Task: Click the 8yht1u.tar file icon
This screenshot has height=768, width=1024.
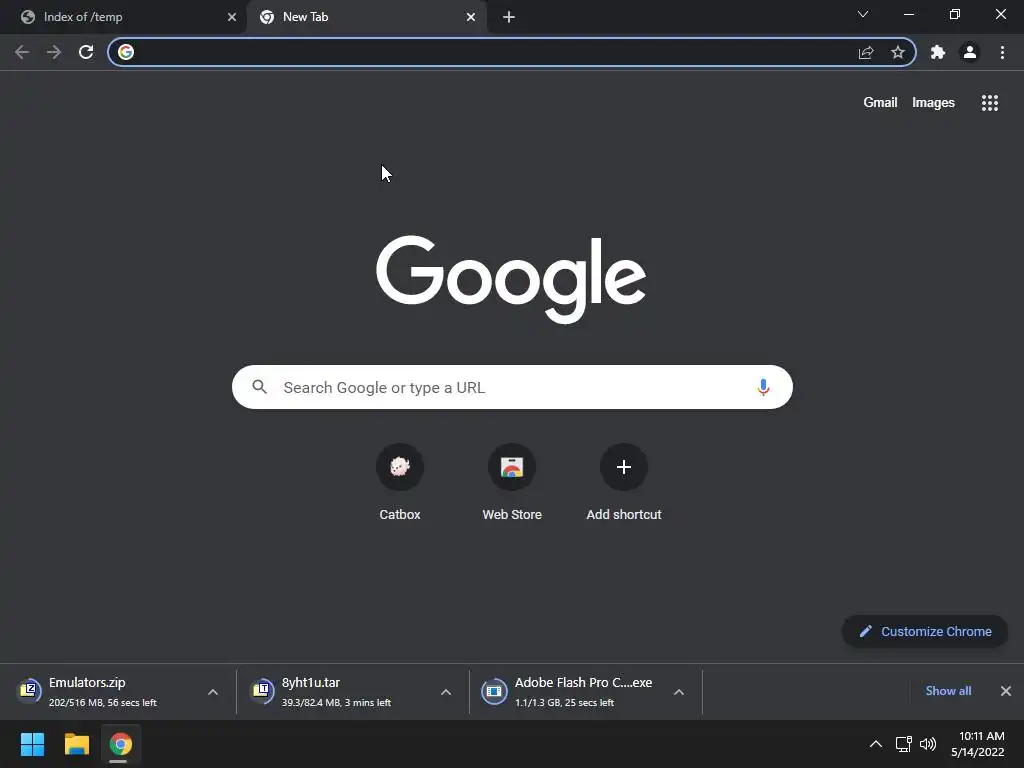Action: (x=262, y=691)
